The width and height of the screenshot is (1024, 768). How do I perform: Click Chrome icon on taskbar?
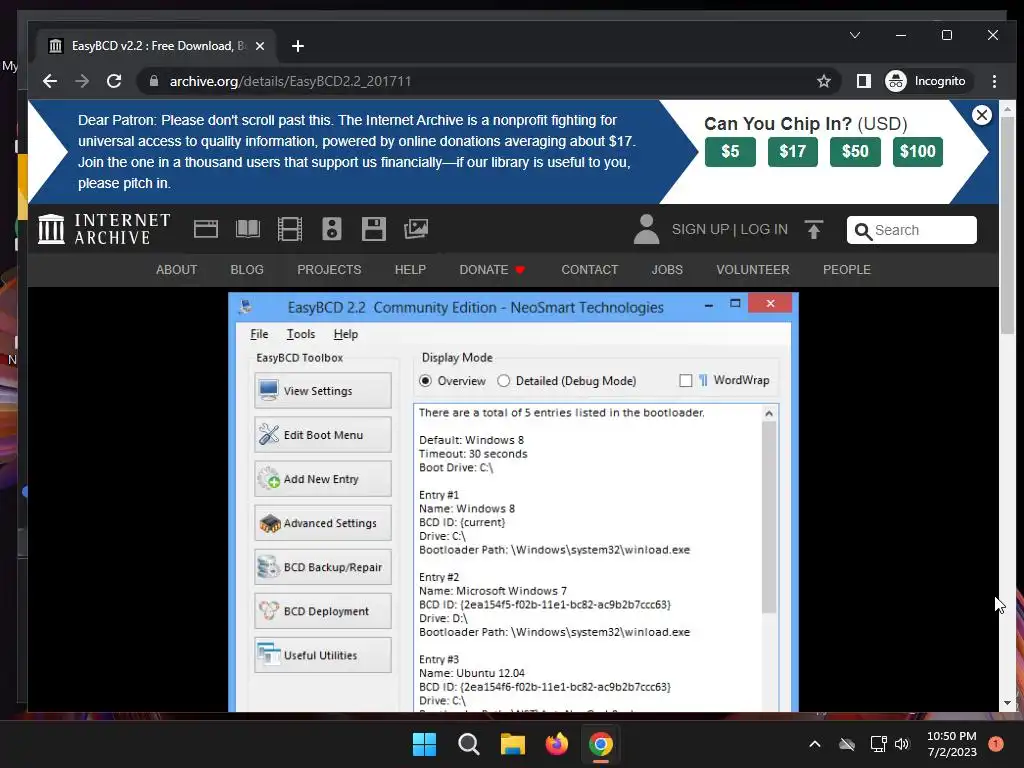point(601,744)
